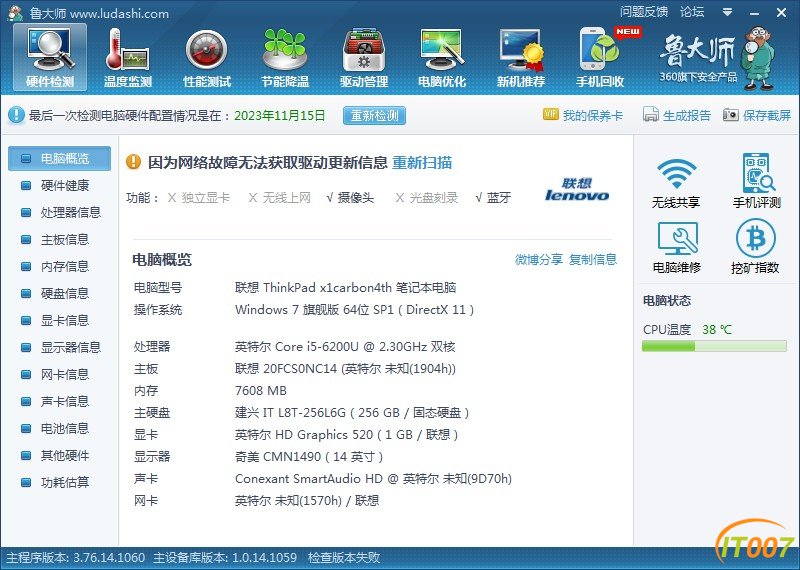Click the CPU temperature green progress bar
Image resolution: width=800 pixels, height=570 pixels.
714,346
